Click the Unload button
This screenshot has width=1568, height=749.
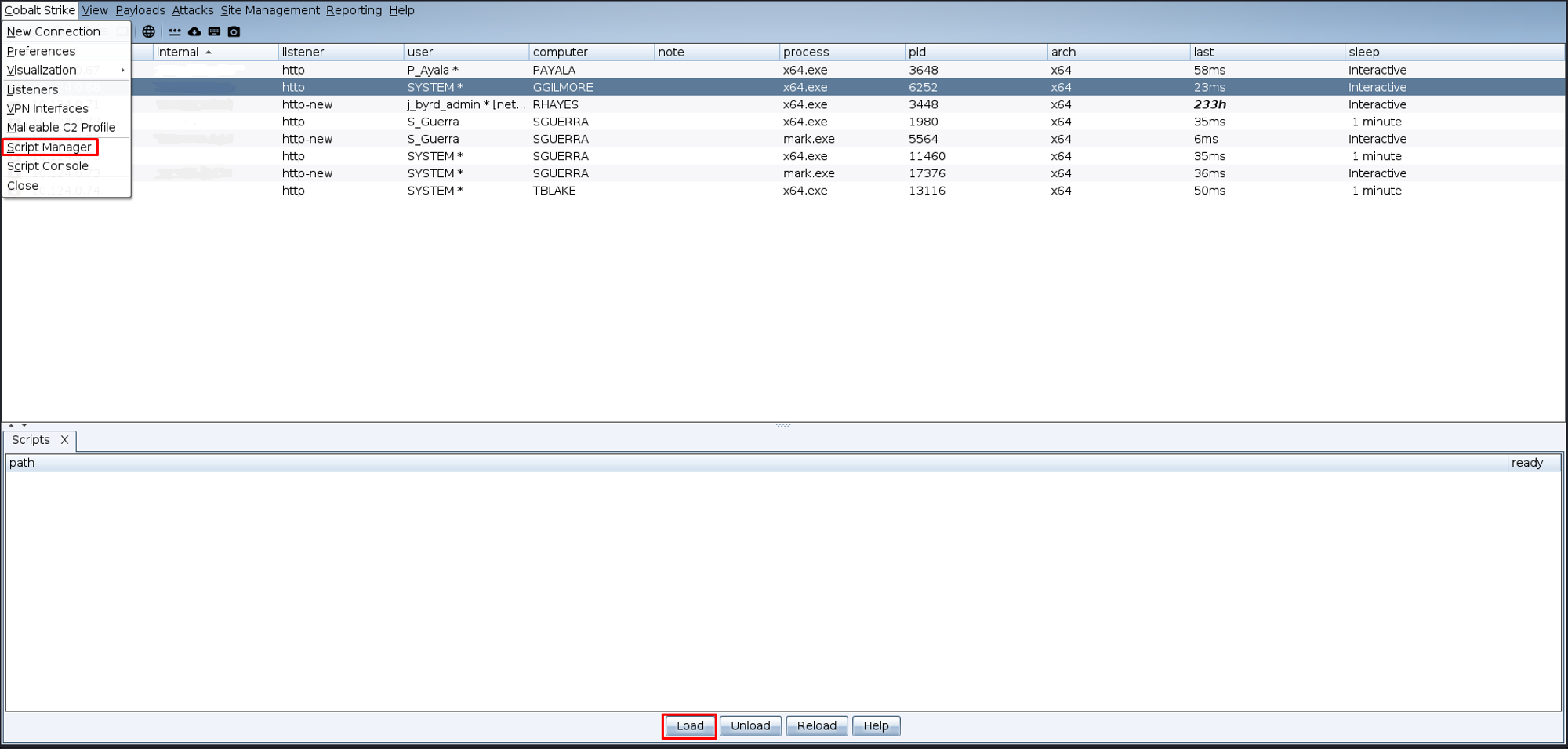(750, 726)
